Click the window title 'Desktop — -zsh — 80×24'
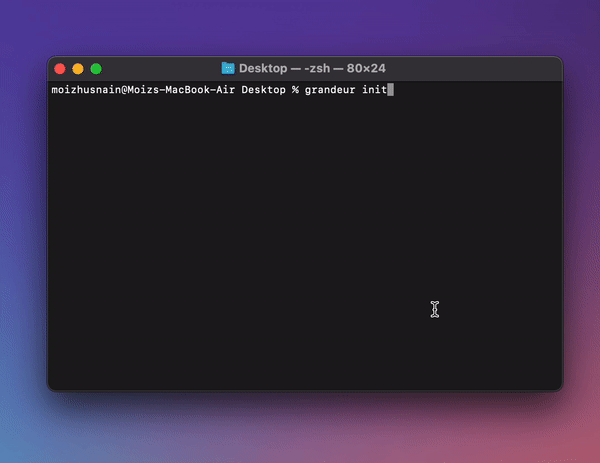Viewport: 600px width, 463px height. point(312,68)
